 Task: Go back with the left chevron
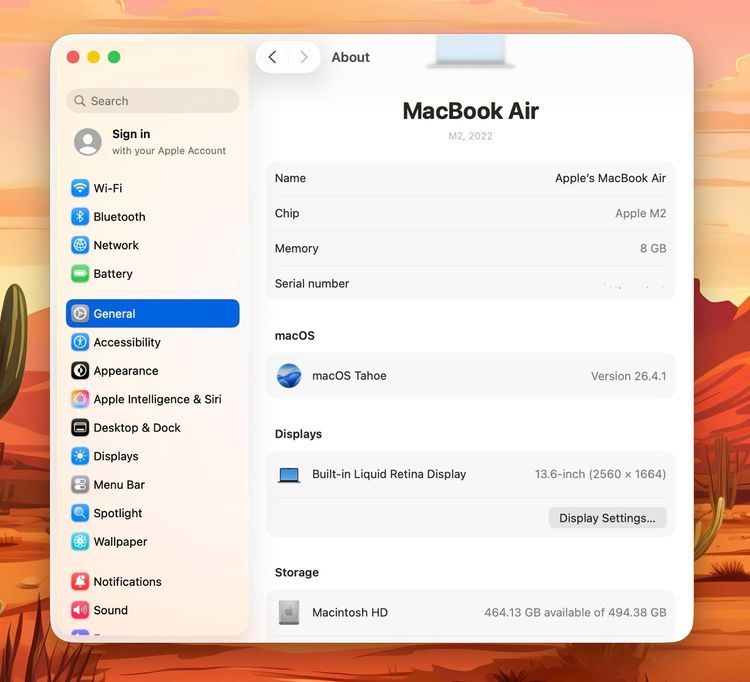click(272, 57)
